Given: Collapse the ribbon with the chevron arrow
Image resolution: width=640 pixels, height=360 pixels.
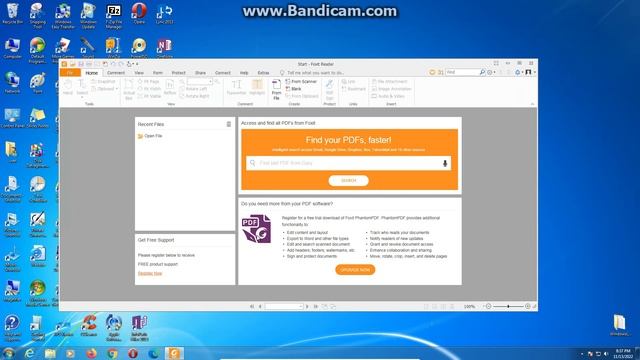Looking at the screenshot, I should pos(532,104).
